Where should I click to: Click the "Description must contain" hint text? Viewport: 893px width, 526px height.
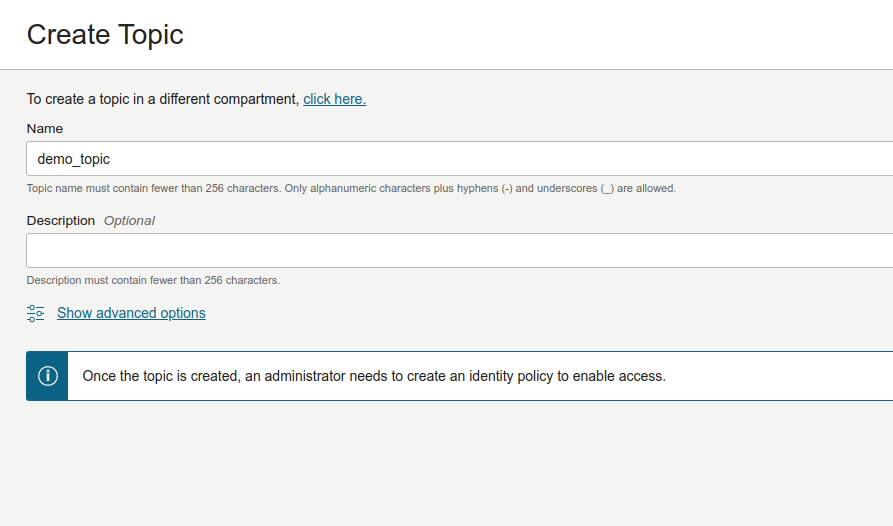(x=153, y=280)
